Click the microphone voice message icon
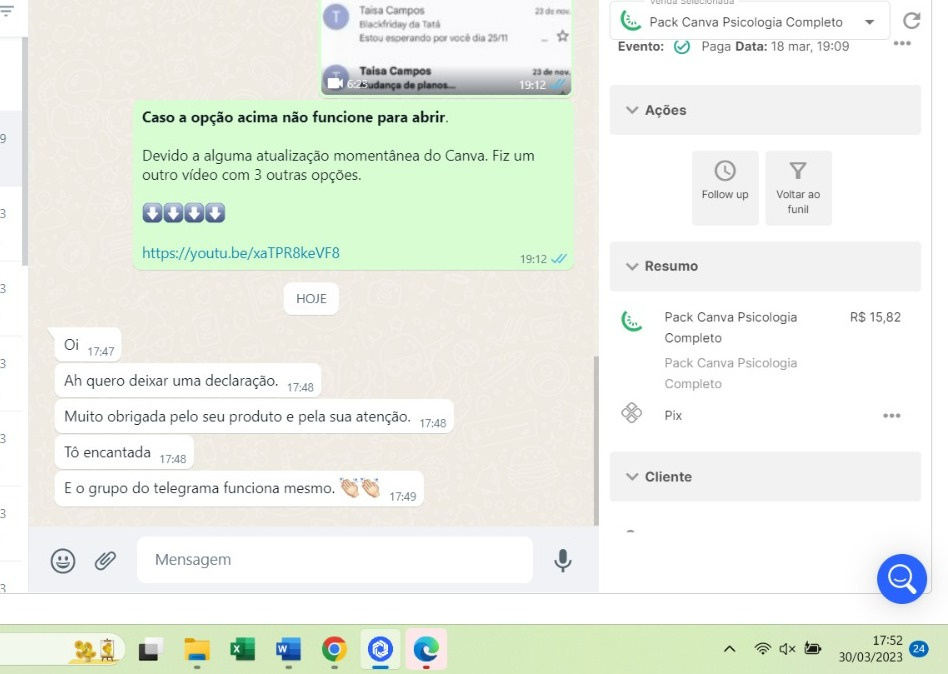 563,561
